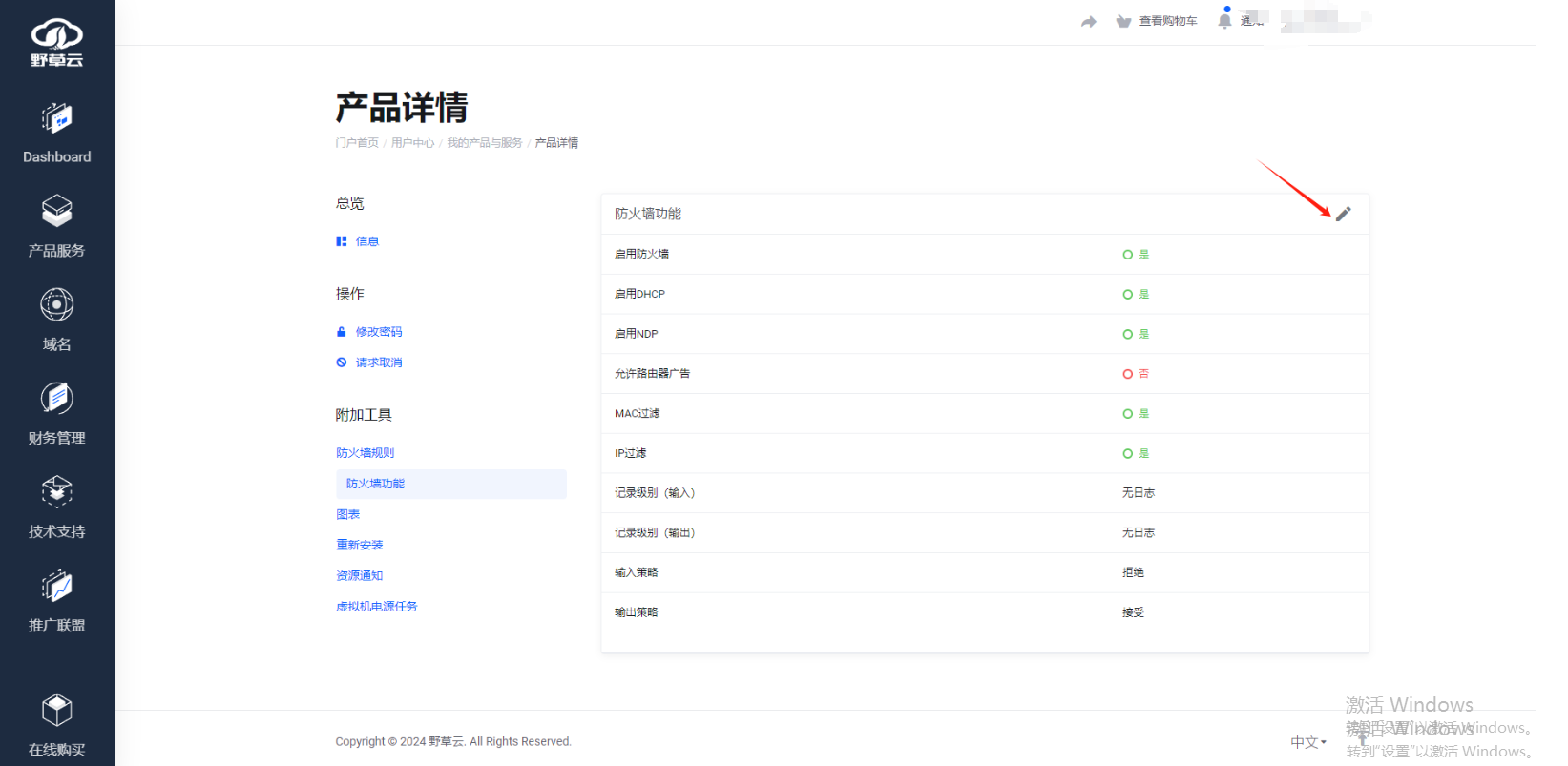This screenshot has height=766, width=1568.
Task: Click the share arrow icon in top bar
Action: pos(1089,22)
